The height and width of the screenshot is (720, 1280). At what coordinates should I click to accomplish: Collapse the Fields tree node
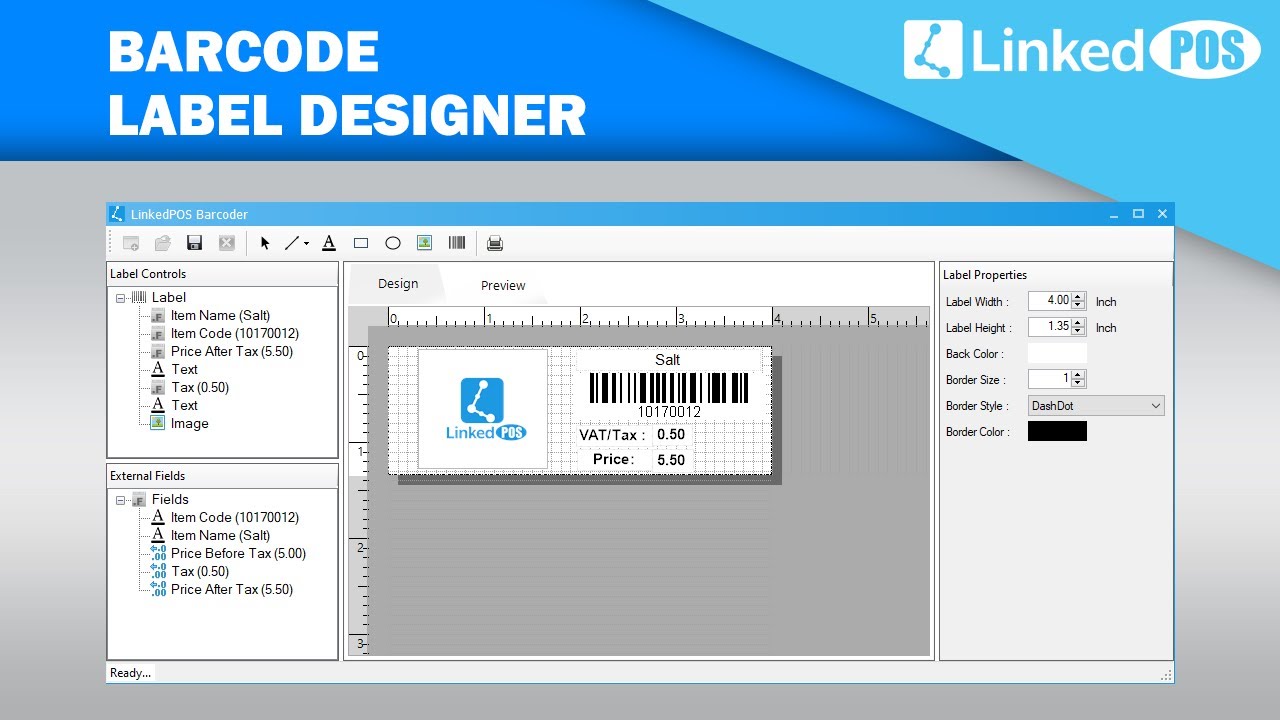120,500
